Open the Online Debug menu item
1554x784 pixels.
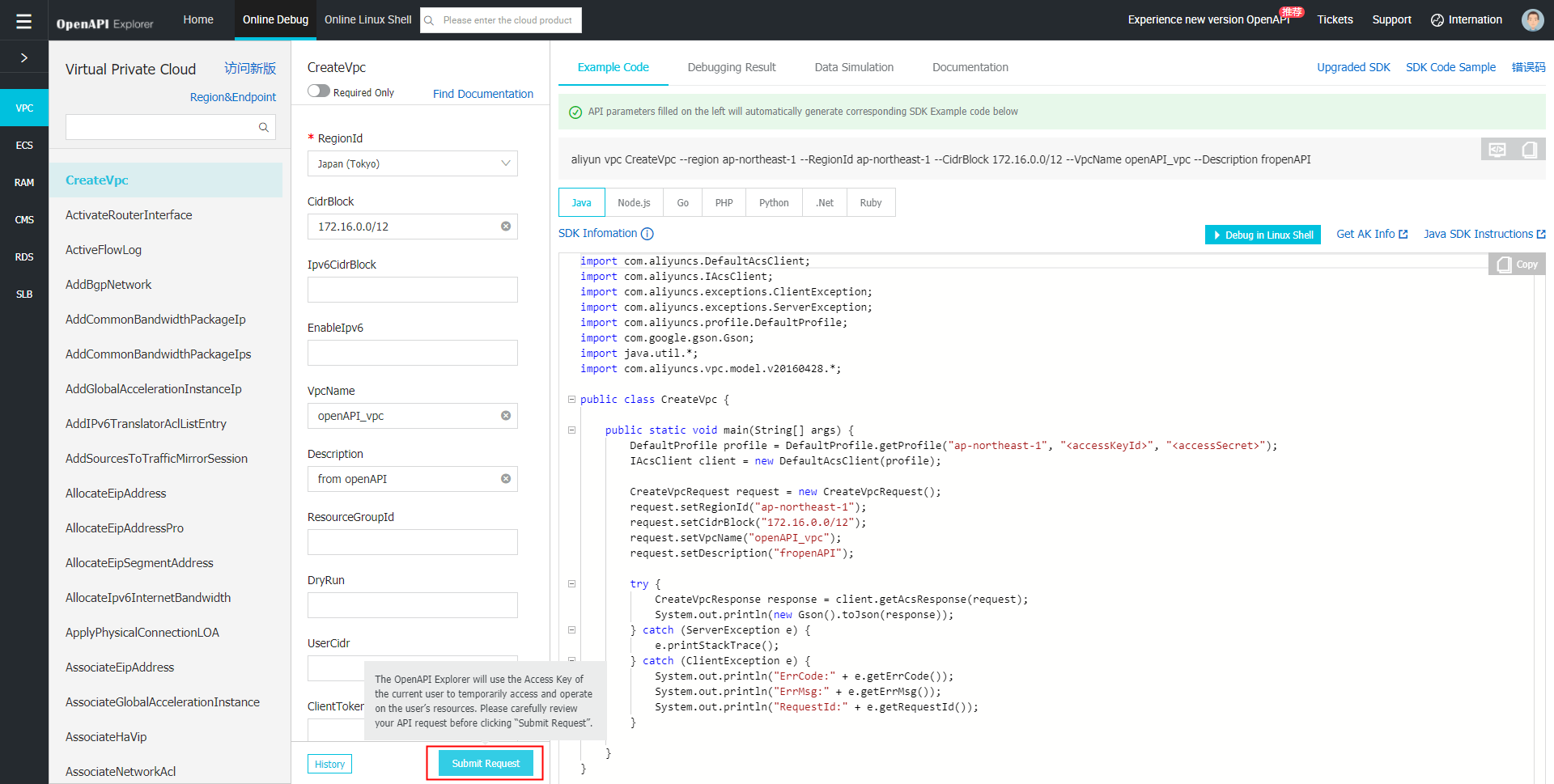pyautogui.click(x=275, y=20)
